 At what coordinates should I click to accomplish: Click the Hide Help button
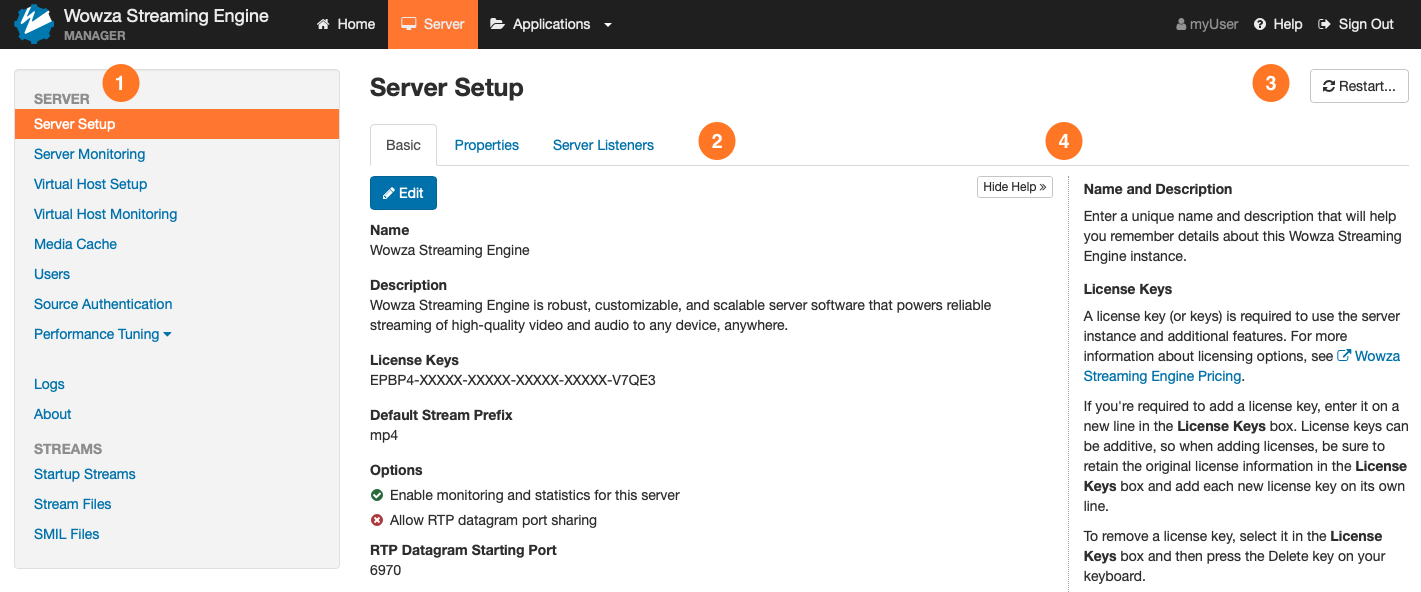1014,187
